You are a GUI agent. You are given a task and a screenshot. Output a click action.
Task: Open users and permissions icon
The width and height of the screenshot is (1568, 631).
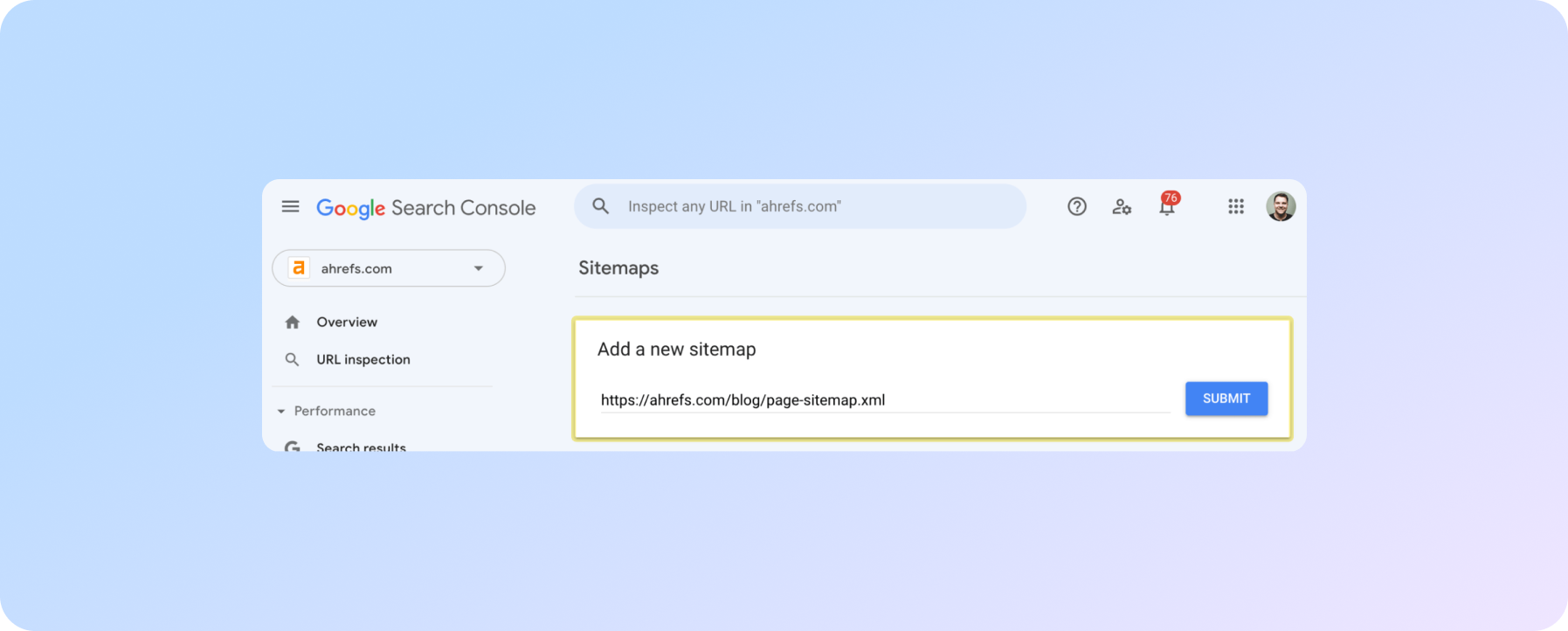1122,207
